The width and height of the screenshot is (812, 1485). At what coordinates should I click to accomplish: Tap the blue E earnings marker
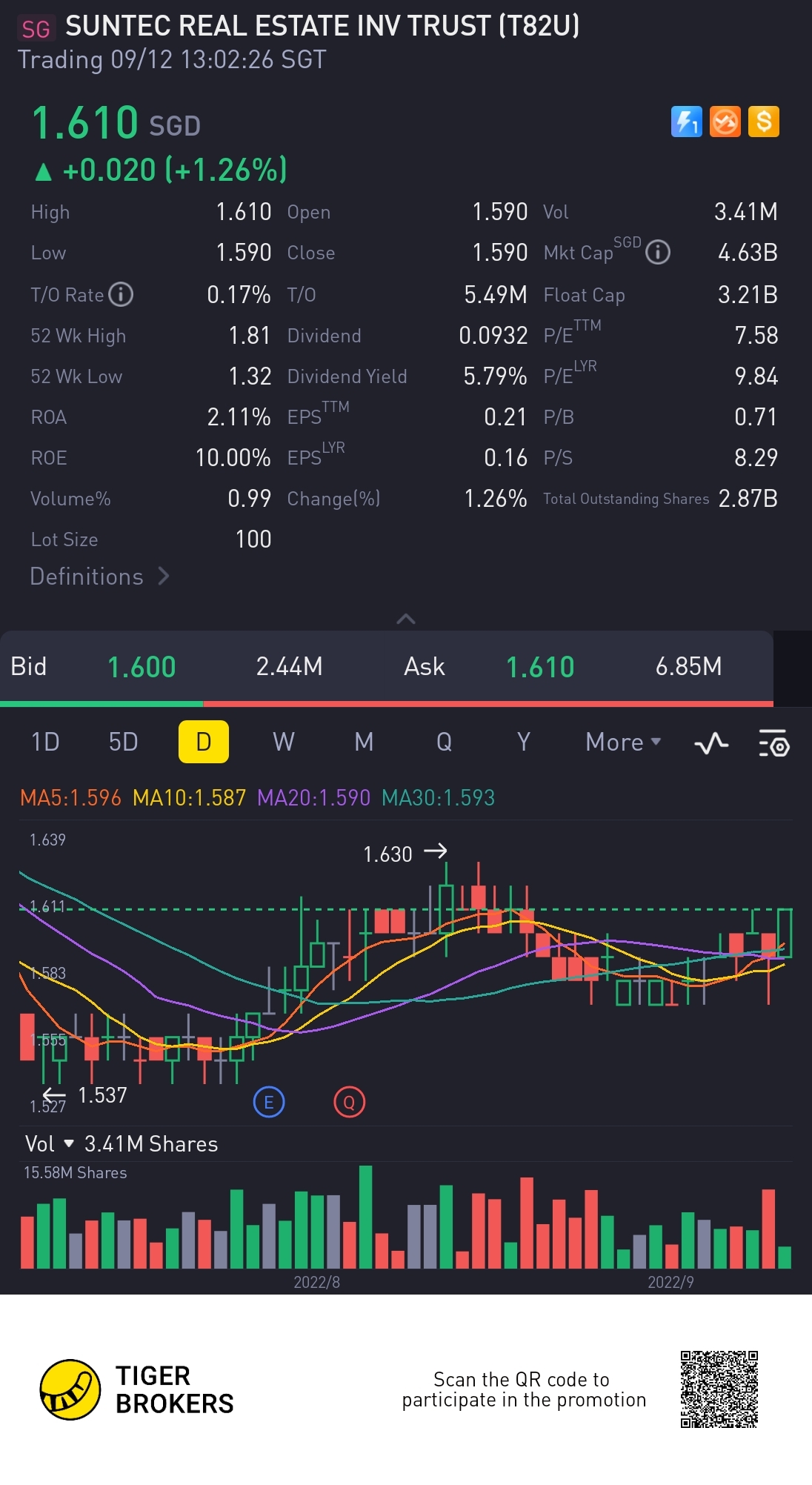pos(269,1102)
